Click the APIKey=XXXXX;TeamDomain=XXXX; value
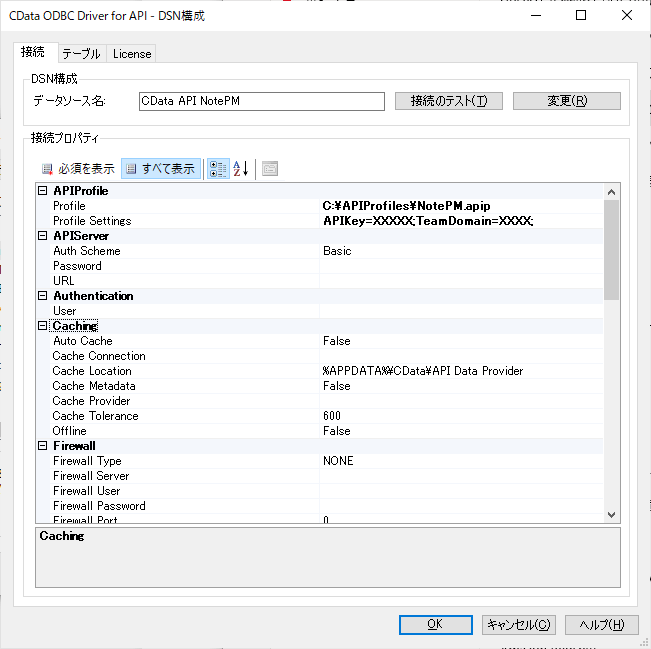 click(428, 221)
